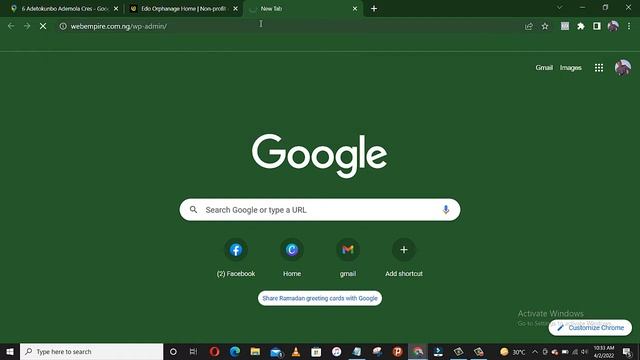The height and width of the screenshot is (360, 640).
Task: Open the Google account avatar on page
Action: (x=623, y=68)
